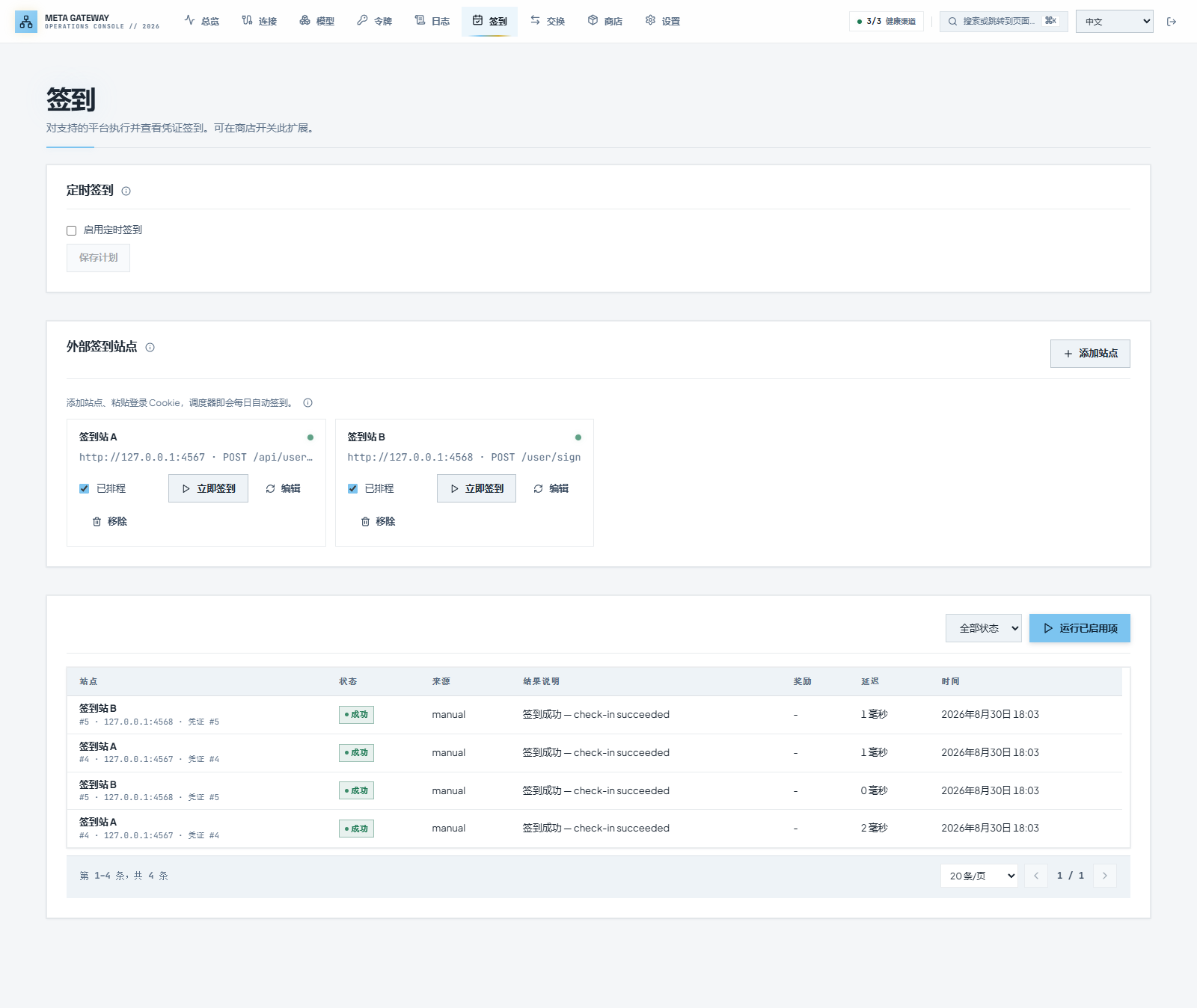The width and height of the screenshot is (1197, 1008).
Task: Click 编辑 refresh icon for 签到站 A
Action: tap(271, 489)
